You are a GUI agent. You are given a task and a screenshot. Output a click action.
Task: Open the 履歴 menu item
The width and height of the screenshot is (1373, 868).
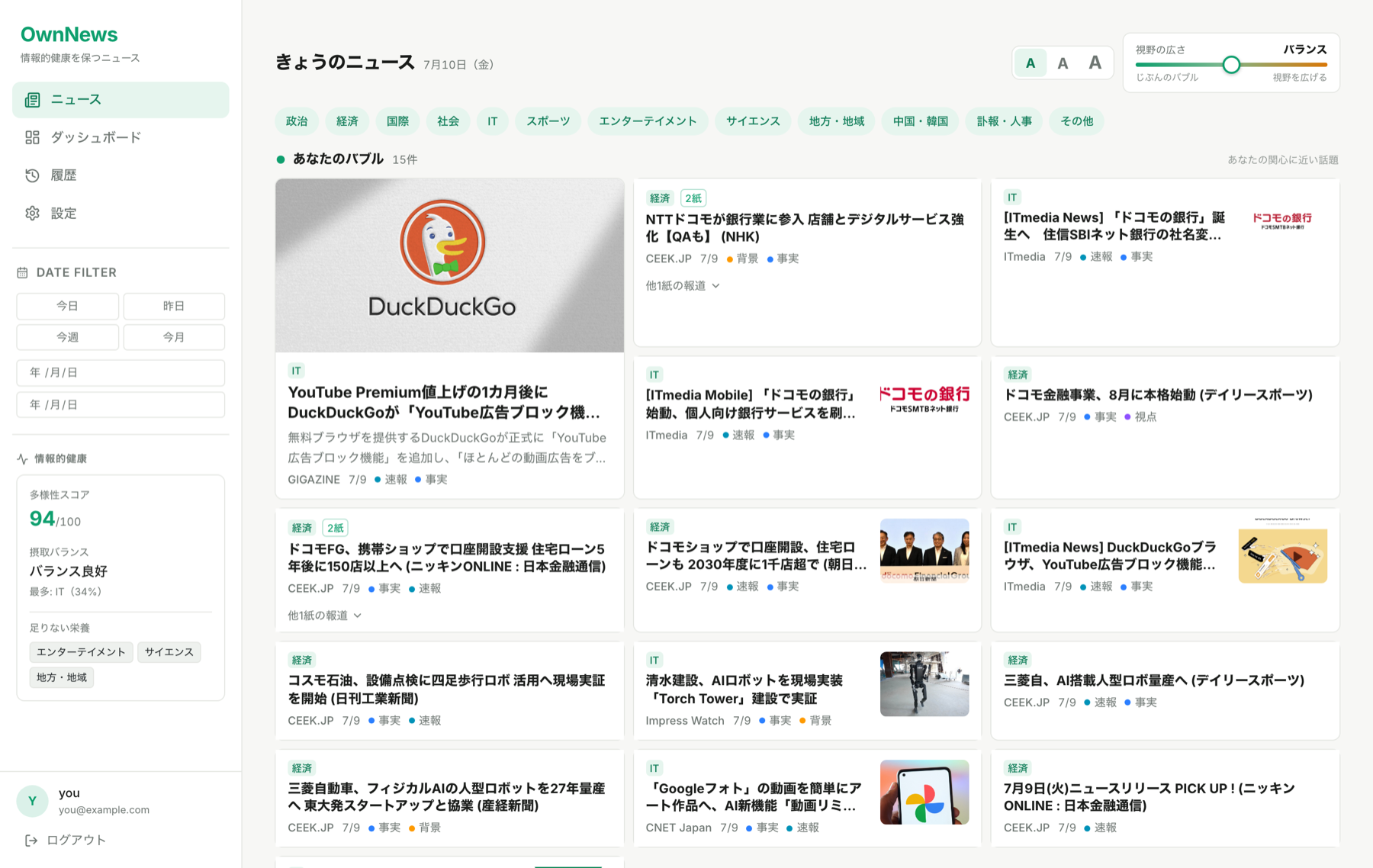pos(121,175)
